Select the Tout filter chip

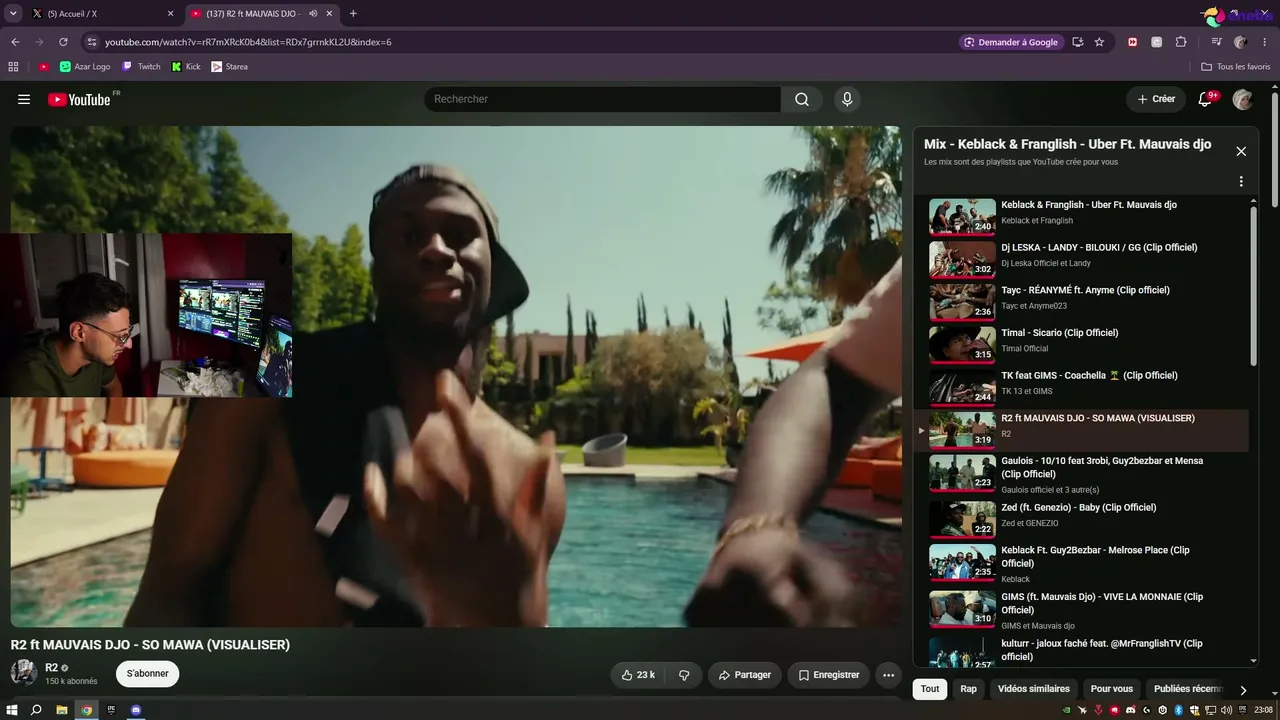(930, 689)
